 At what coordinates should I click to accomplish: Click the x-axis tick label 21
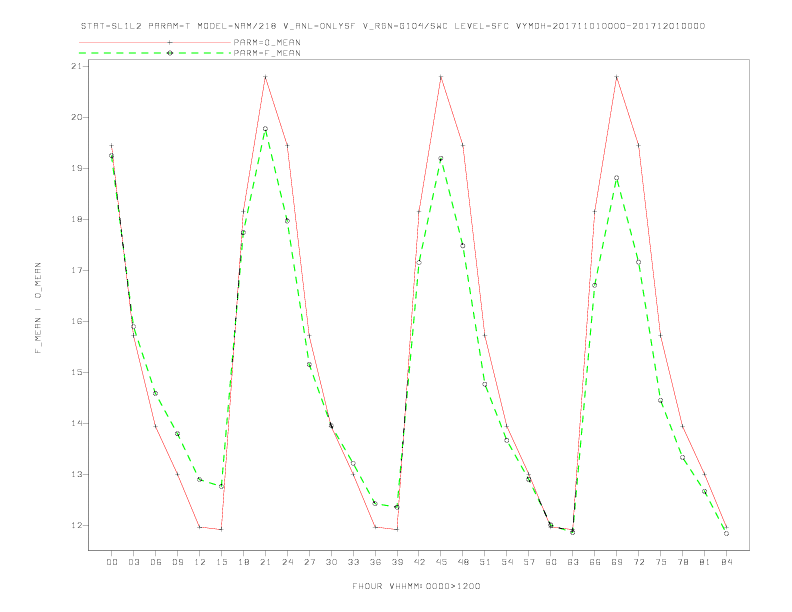[265, 562]
